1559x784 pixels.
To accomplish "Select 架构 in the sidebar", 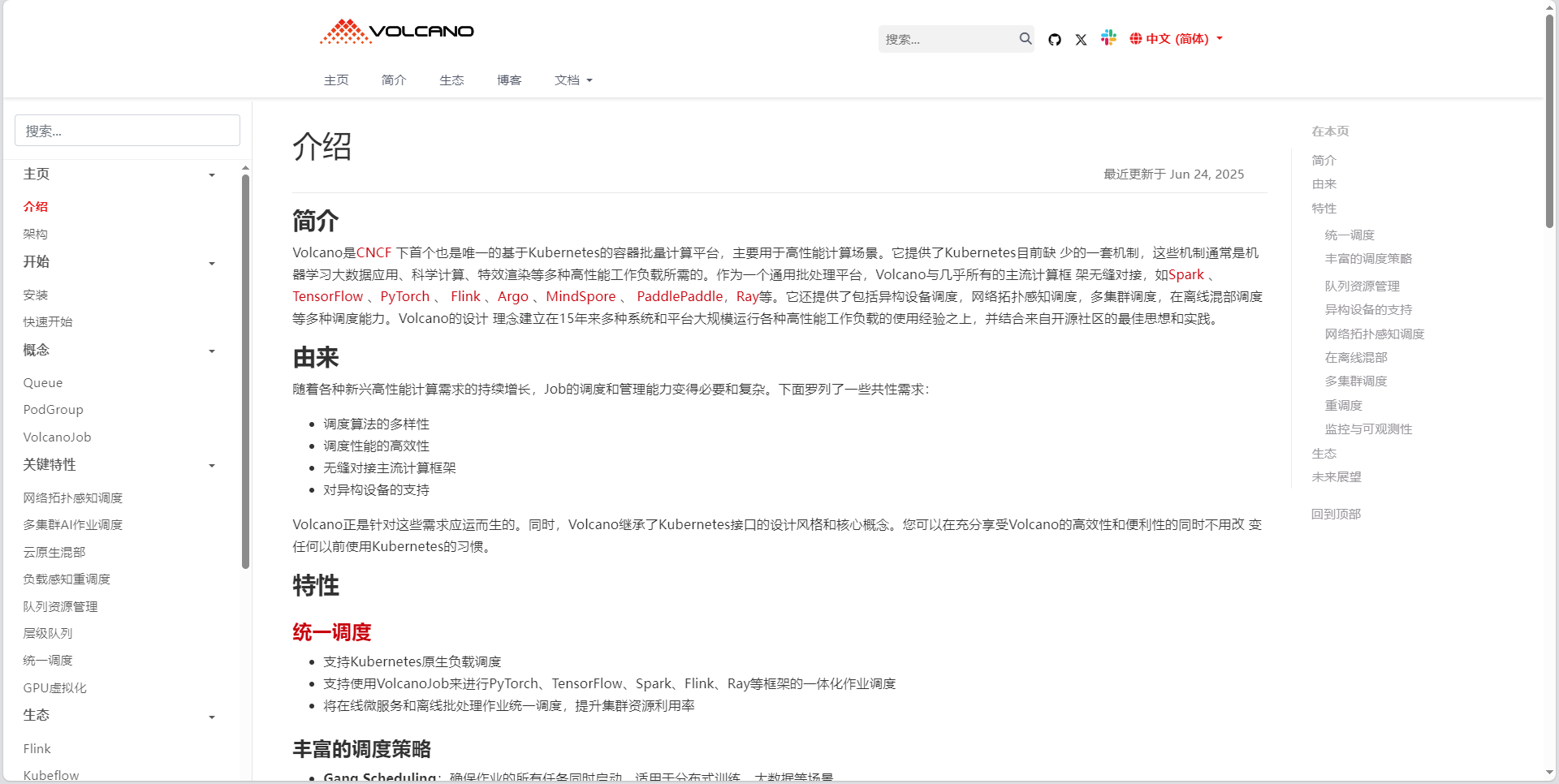I will point(35,234).
